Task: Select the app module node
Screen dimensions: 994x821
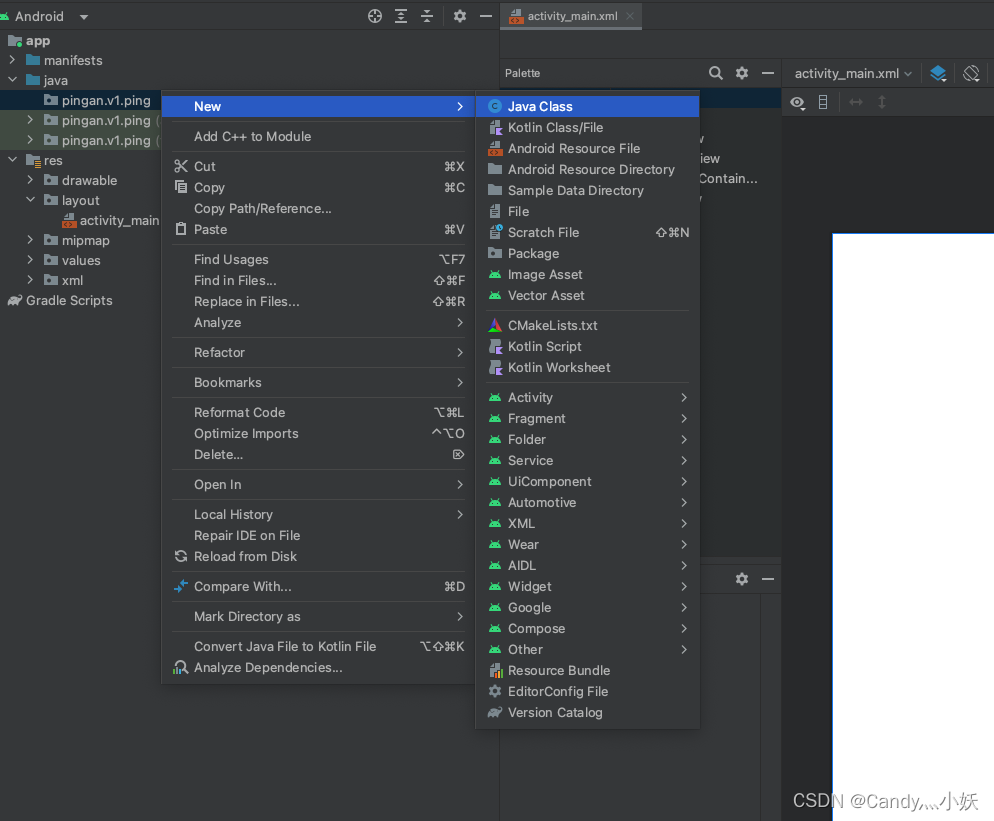Action: click(29, 41)
